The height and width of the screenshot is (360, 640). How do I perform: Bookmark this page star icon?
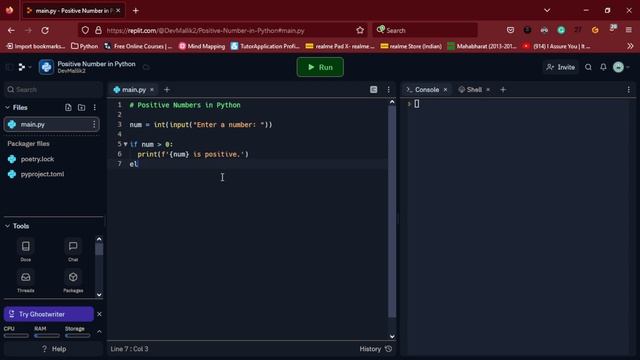click(360, 30)
